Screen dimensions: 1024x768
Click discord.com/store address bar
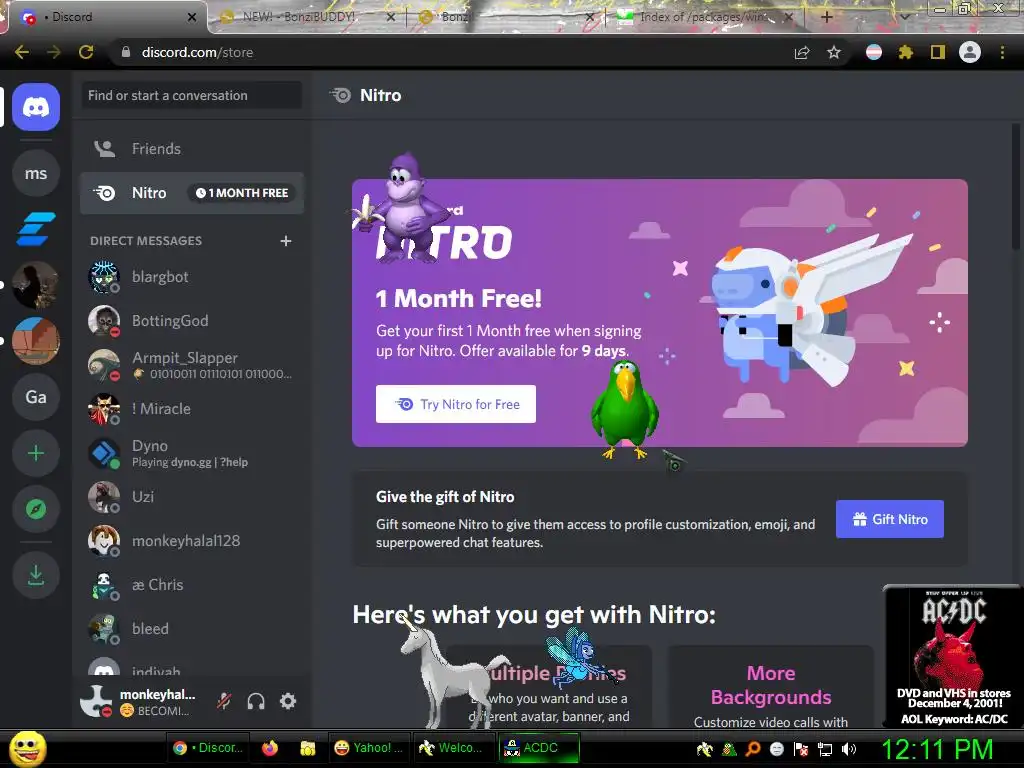[451, 52]
